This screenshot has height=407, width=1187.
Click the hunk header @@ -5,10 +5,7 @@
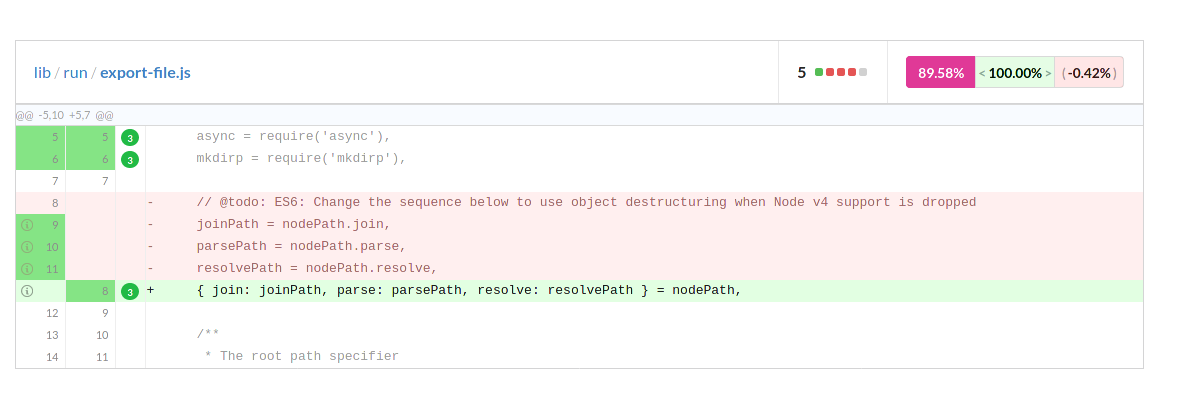pyautogui.click(x=64, y=116)
